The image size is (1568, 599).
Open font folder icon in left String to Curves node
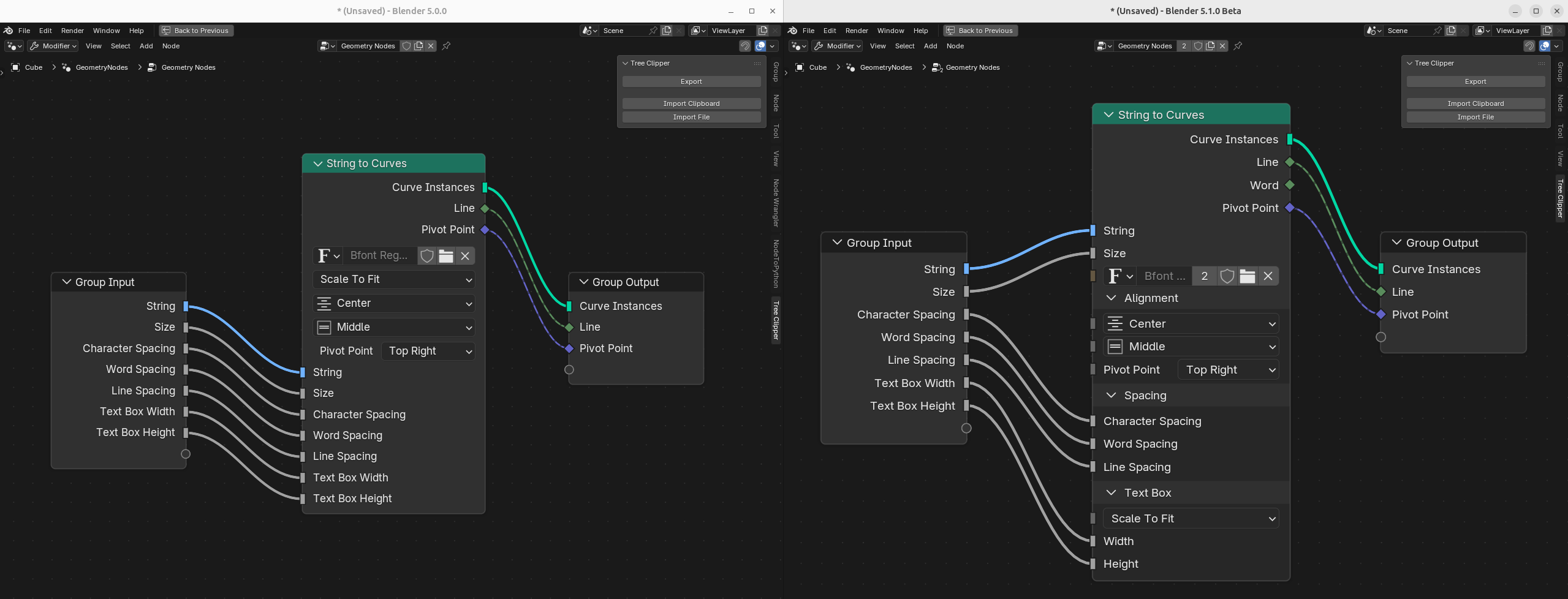pyautogui.click(x=446, y=256)
